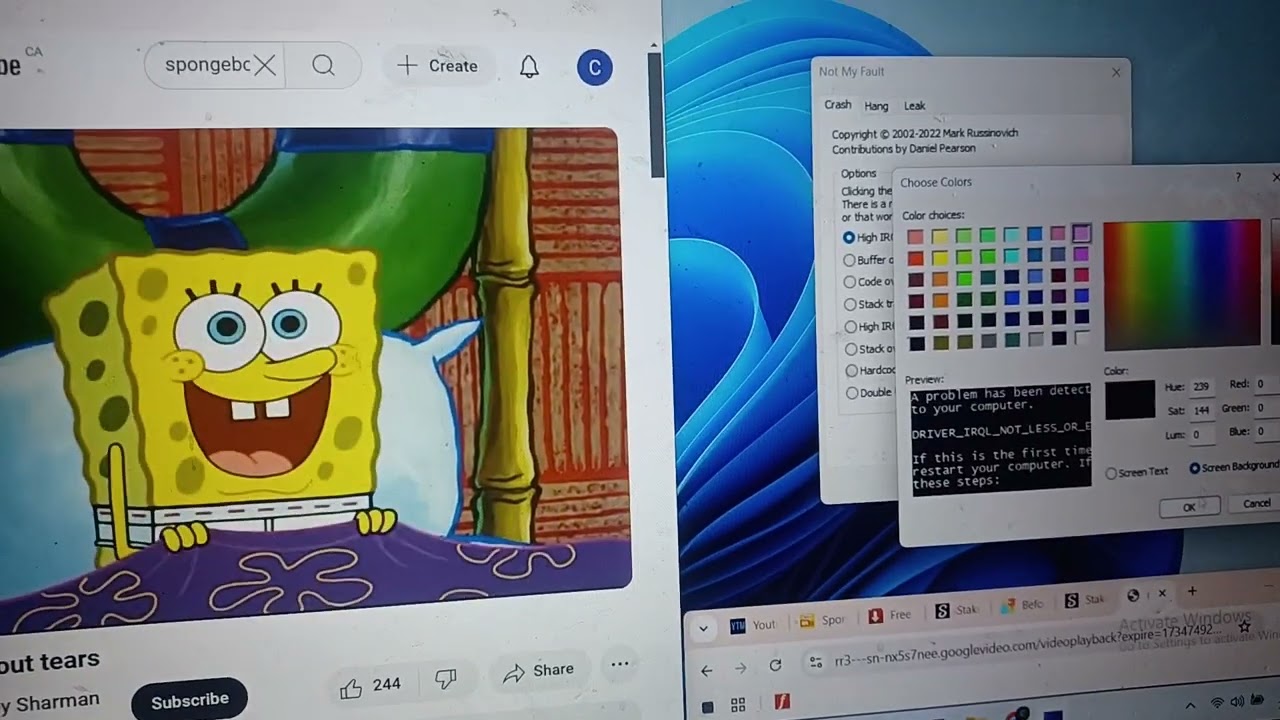The image size is (1280, 720).
Task: Open the apps grid icon in bookmarks bar
Action: [x=738, y=705]
